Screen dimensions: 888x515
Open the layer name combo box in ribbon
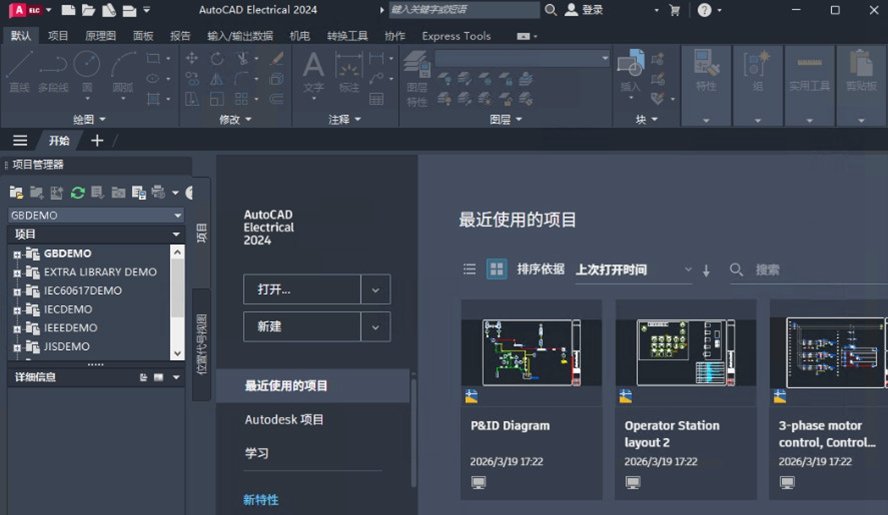tap(522, 58)
